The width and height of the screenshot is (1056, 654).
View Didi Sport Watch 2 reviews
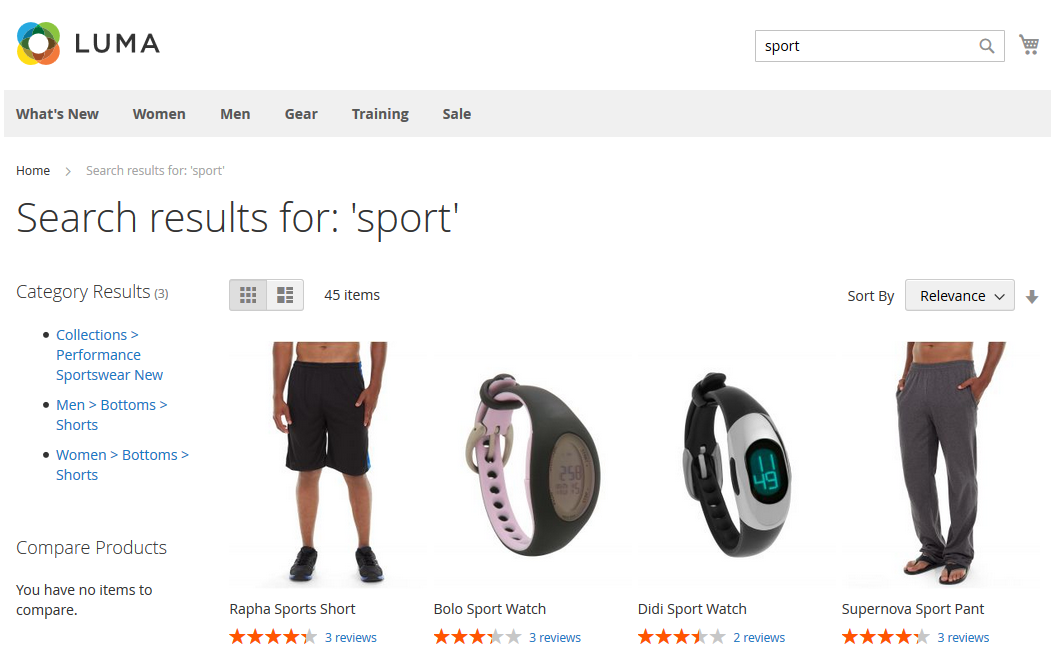coord(759,637)
